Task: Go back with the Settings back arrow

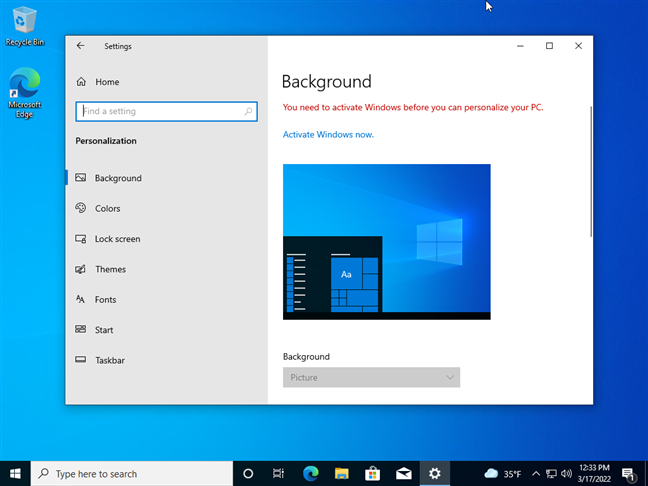Action: pyautogui.click(x=81, y=46)
